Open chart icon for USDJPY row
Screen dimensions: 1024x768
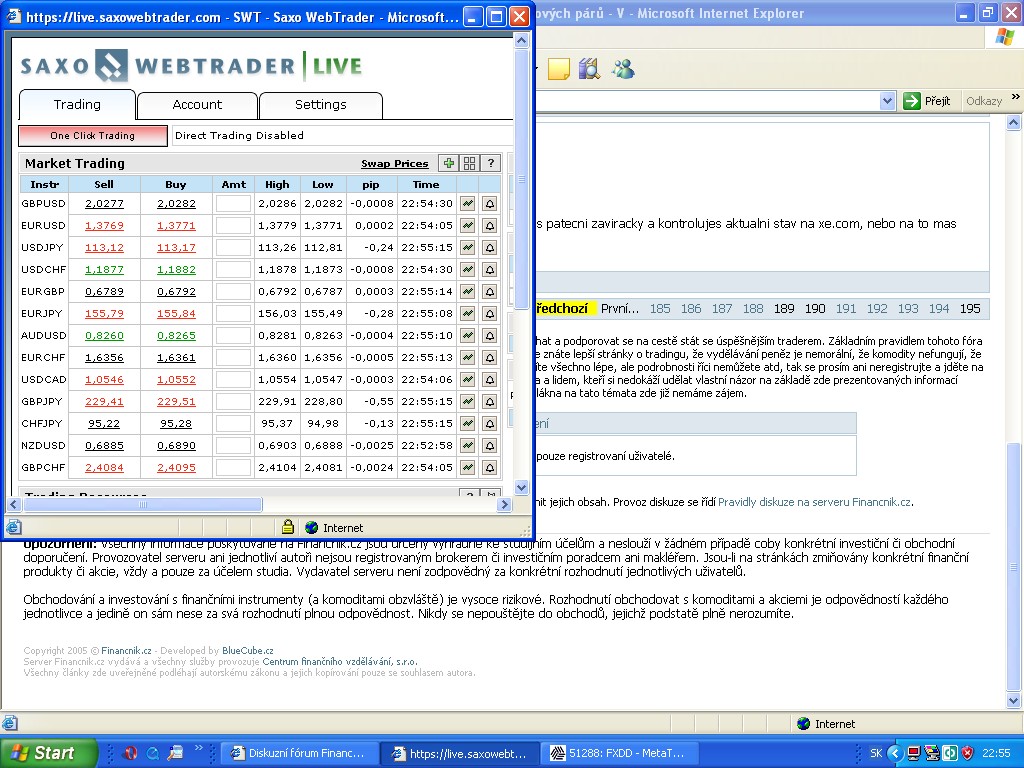point(468,248)
